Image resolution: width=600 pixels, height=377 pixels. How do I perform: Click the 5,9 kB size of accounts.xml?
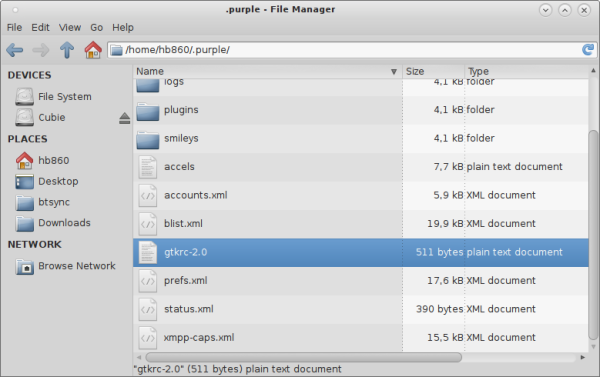[x=448, y=195]
